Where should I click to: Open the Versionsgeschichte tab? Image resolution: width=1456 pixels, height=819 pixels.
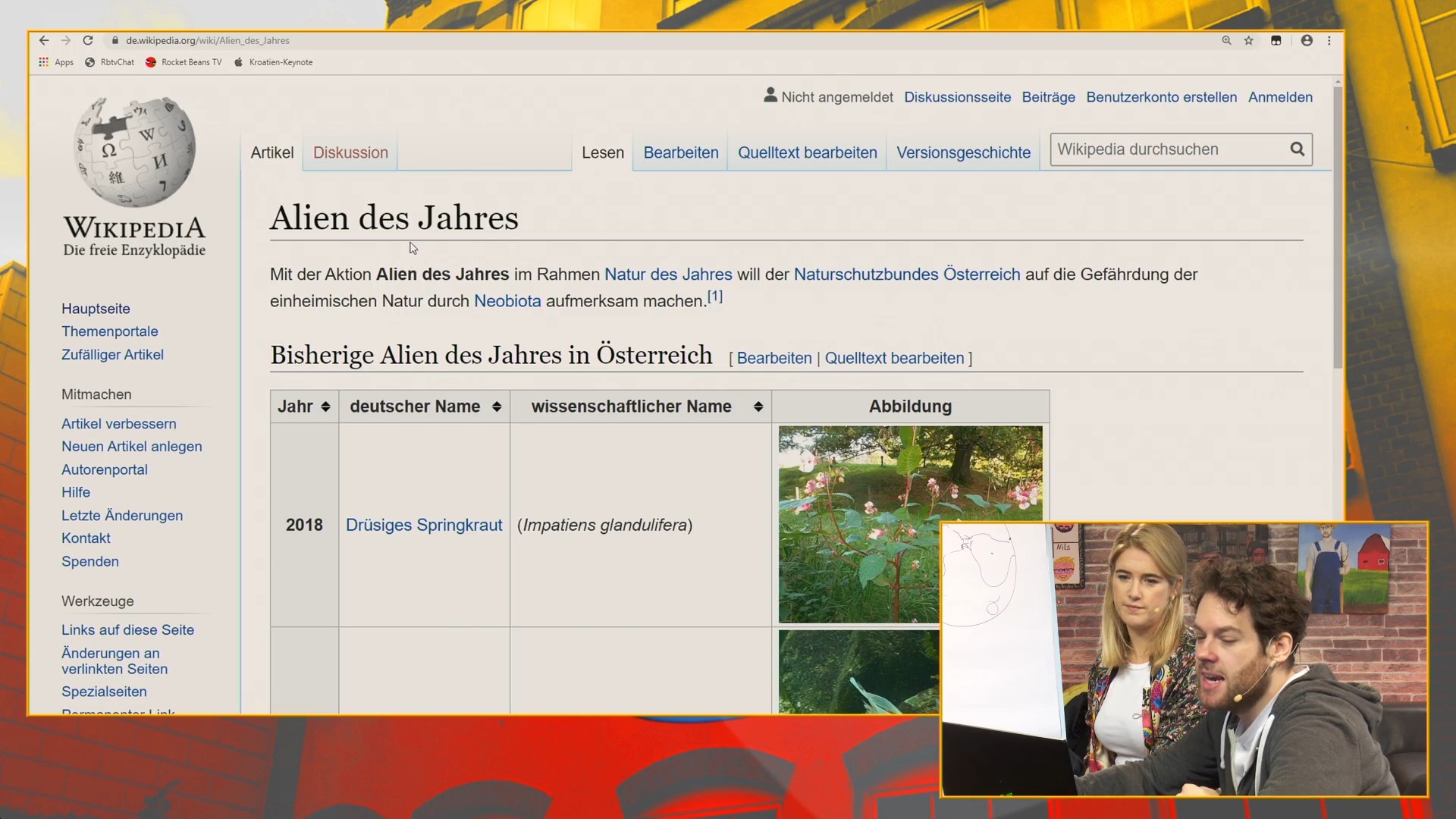(x=963, y=152)
